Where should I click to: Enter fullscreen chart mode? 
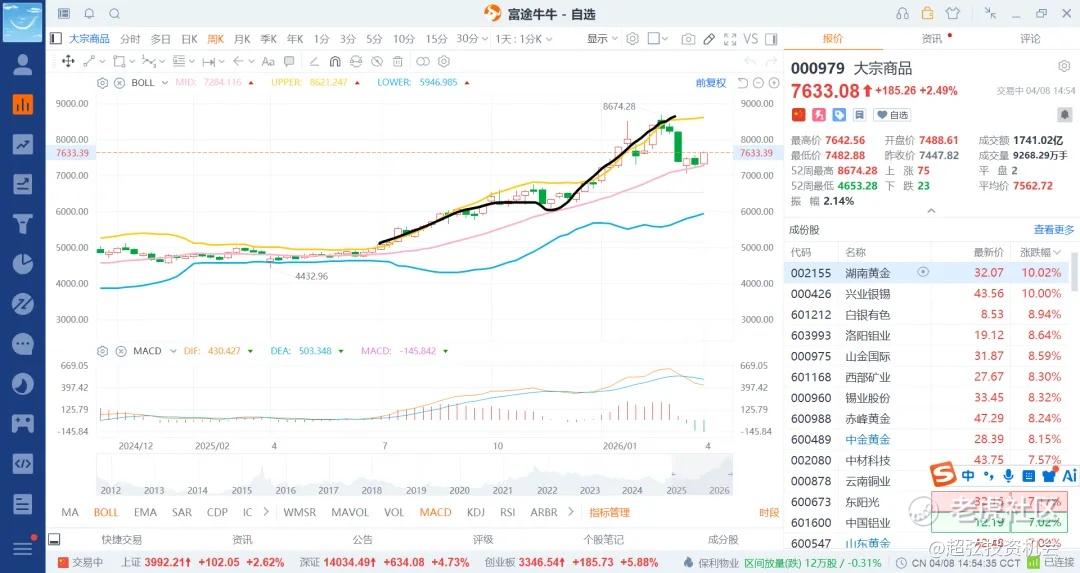click(x=730, y=39)
